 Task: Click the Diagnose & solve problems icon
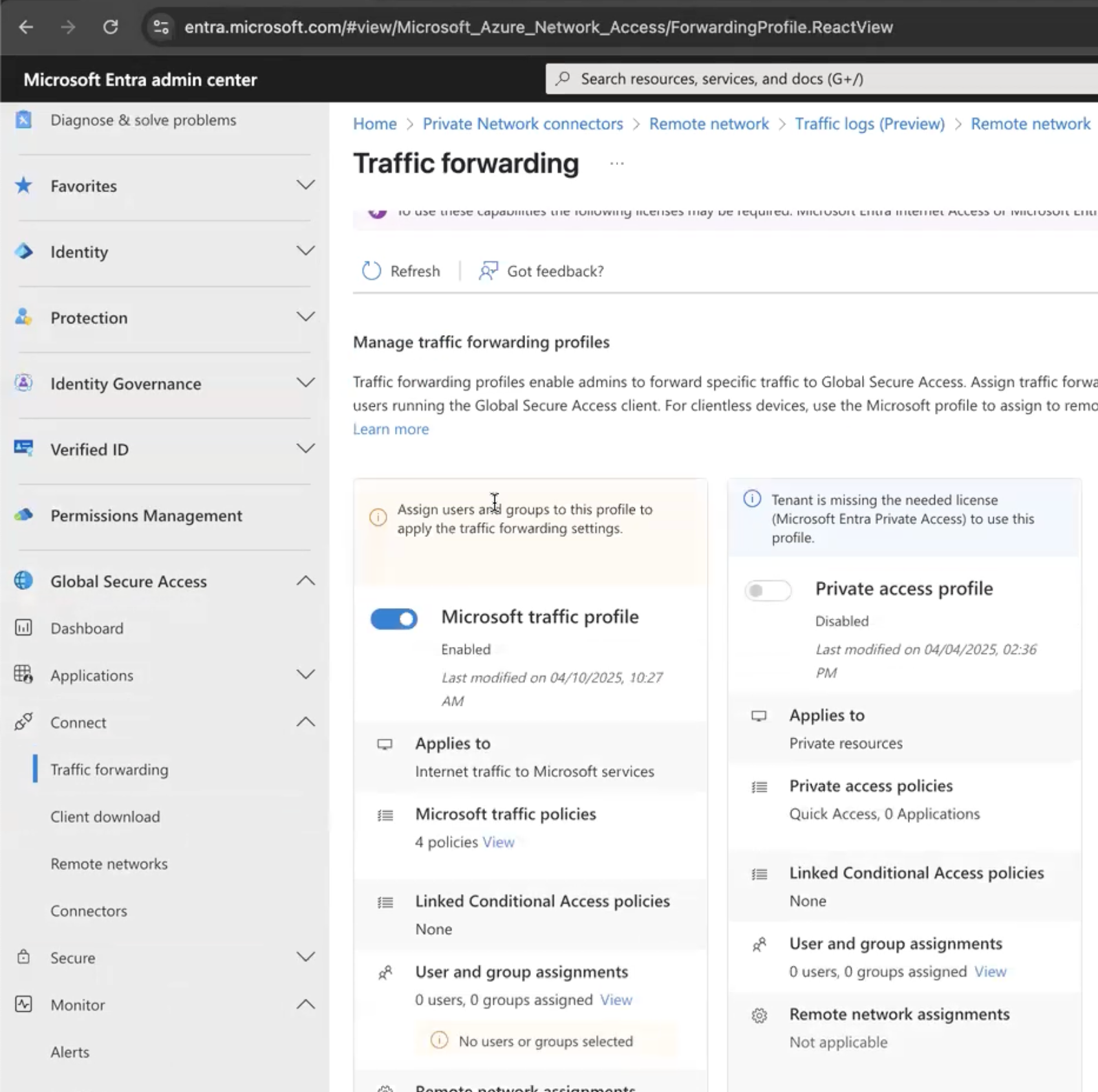pos(24,120)
